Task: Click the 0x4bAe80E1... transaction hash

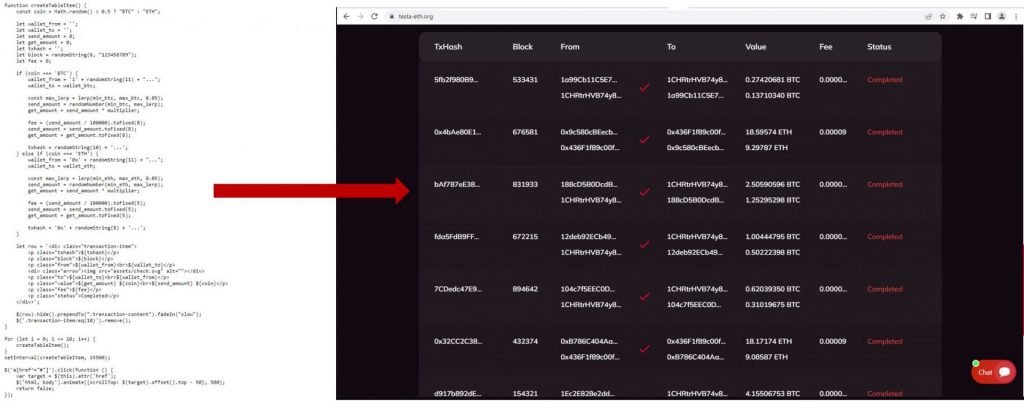Action: [x=457, y=132]
